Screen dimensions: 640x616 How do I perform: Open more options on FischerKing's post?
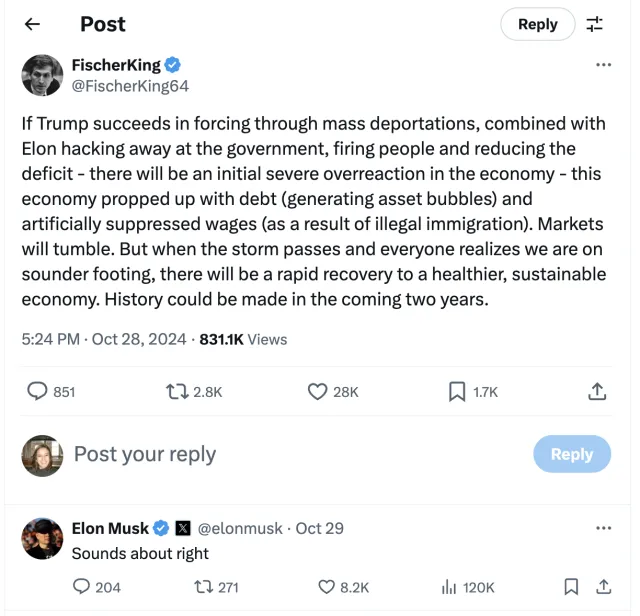(603, 65)
